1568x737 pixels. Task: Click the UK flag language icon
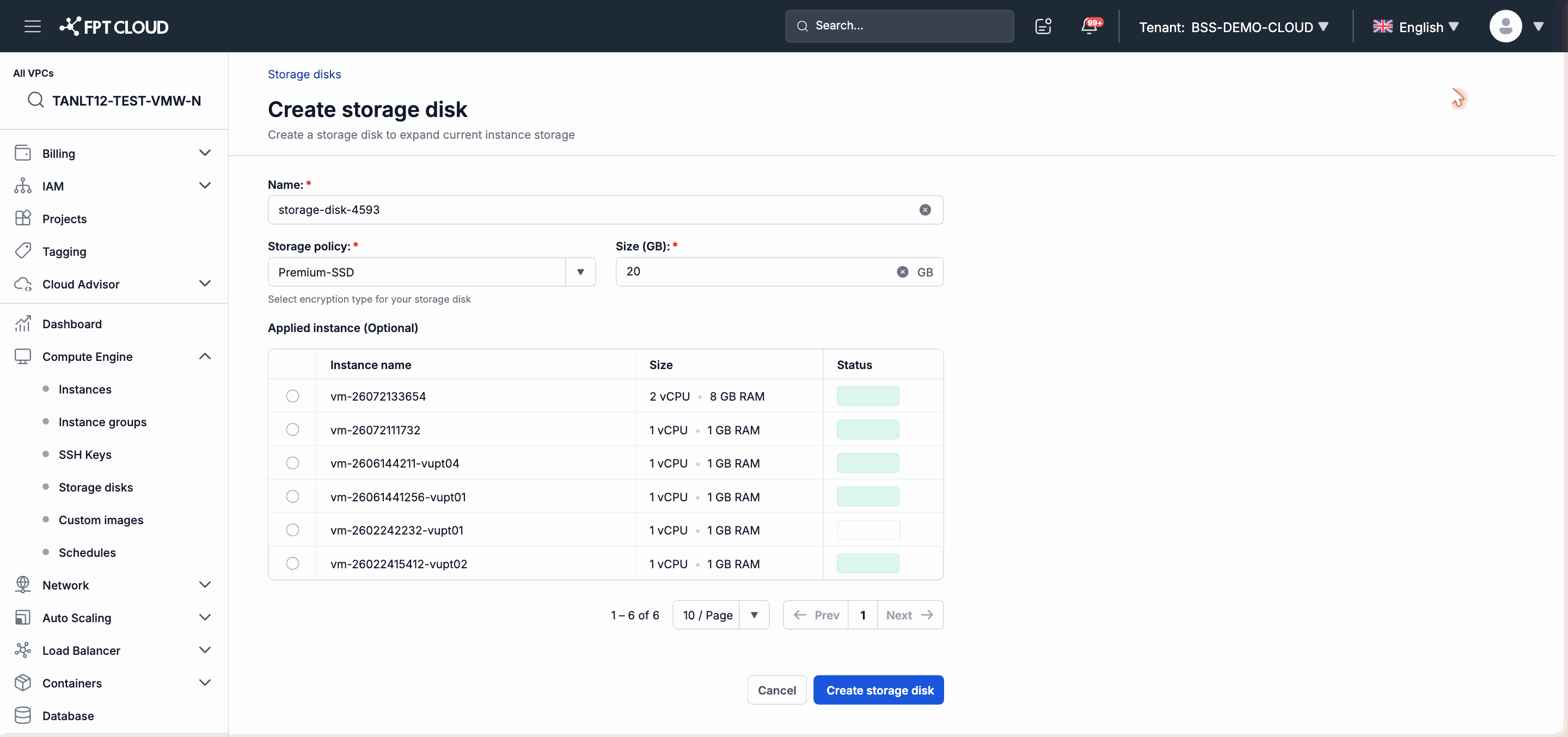[1382, 26]
